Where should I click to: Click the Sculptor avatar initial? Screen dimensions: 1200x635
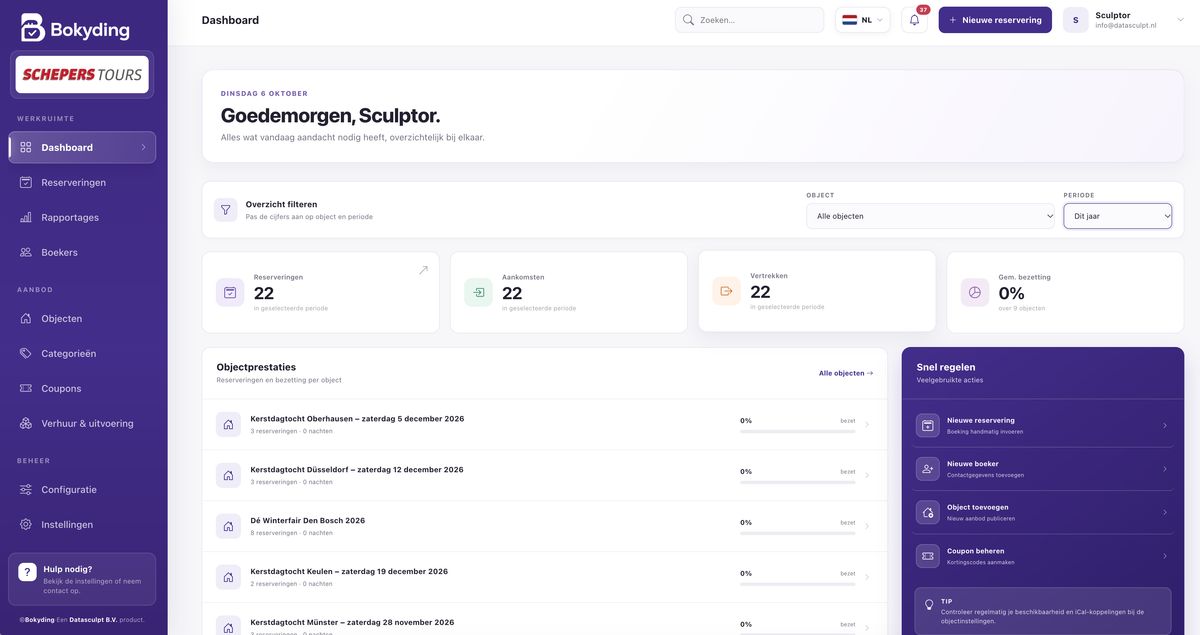(x=1076, y=20)
